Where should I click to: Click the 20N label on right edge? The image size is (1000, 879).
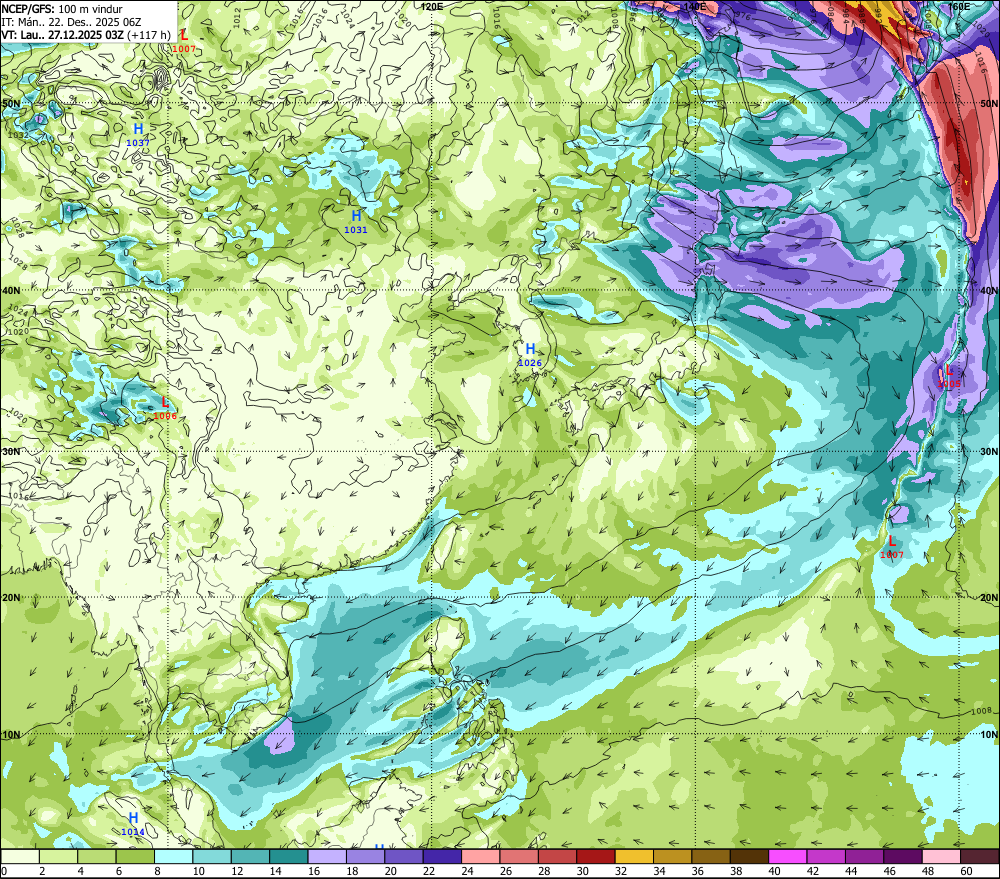(989, 598)
